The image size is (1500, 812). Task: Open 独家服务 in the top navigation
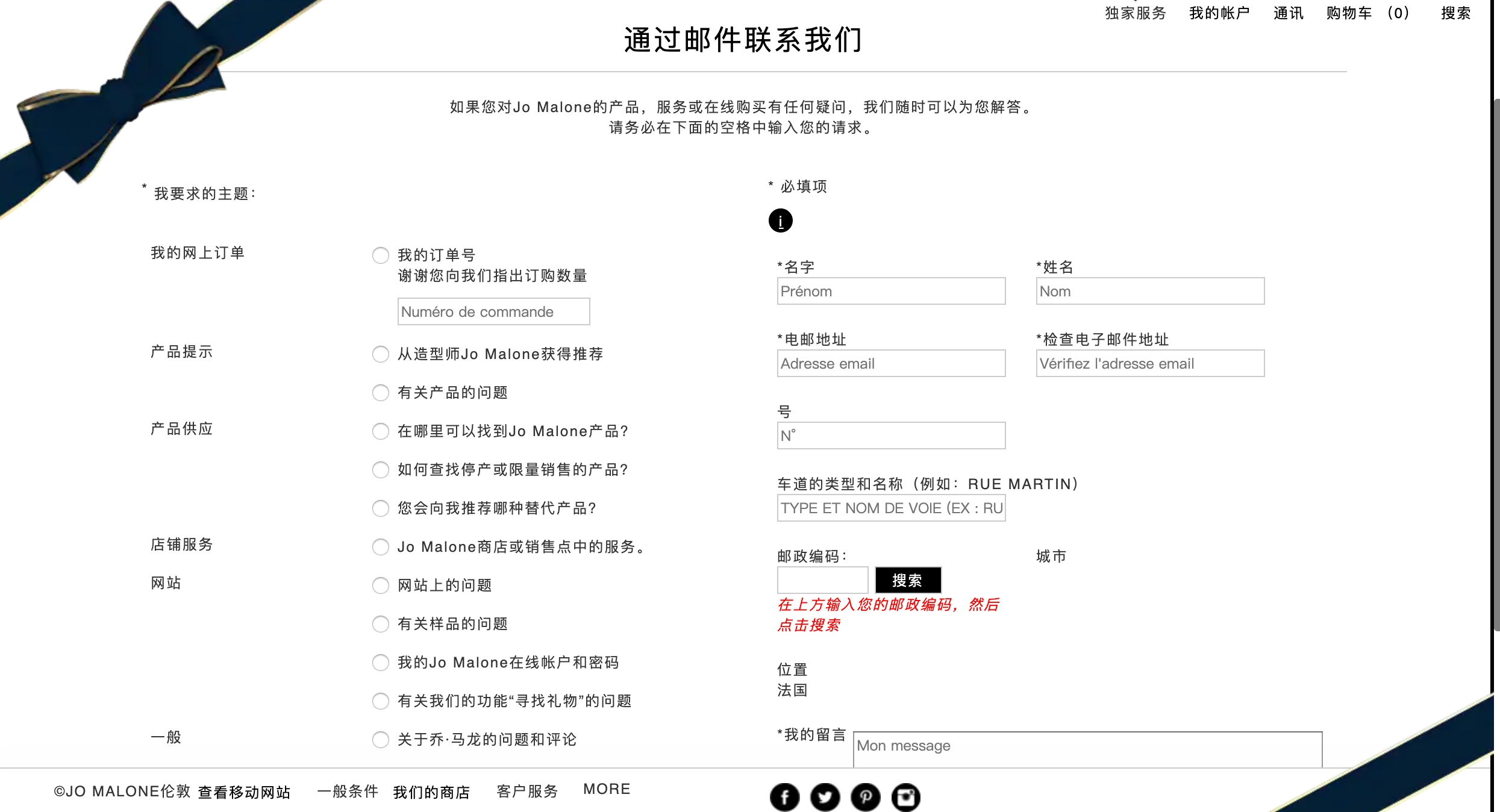[1136, 13]
